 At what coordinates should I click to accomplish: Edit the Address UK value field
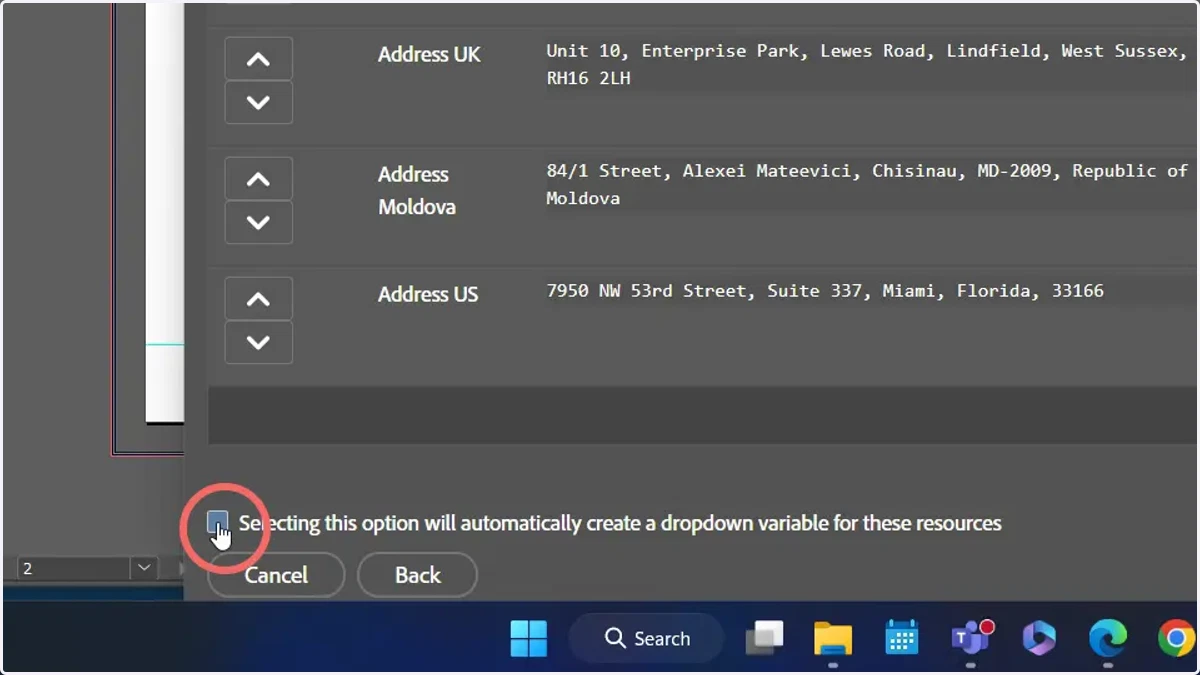[x=870, y=64]
